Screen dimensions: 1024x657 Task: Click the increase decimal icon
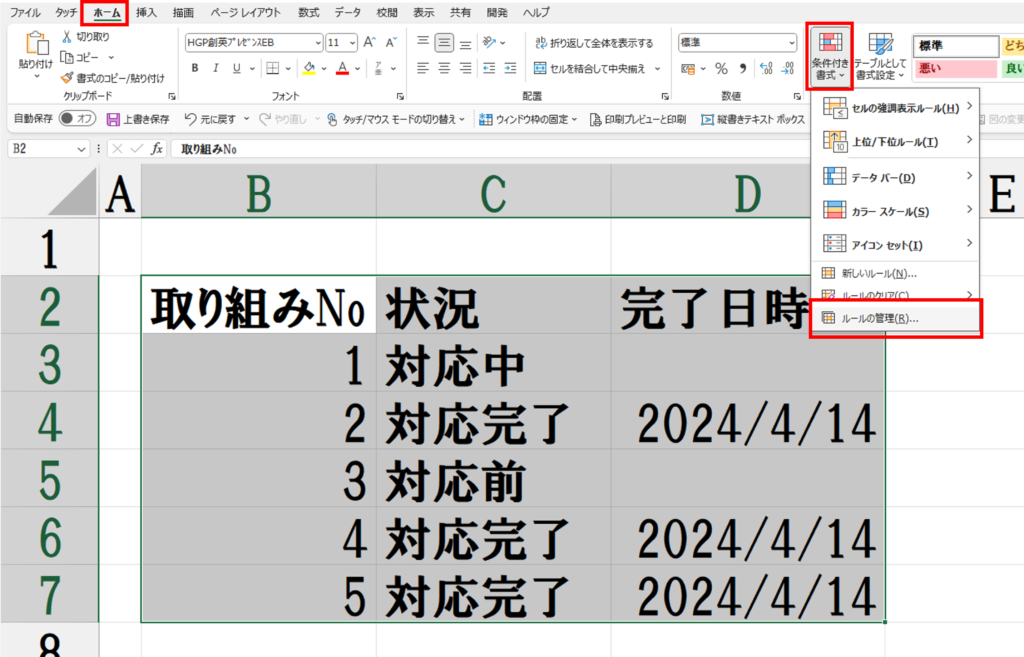(x=767, y=68)
